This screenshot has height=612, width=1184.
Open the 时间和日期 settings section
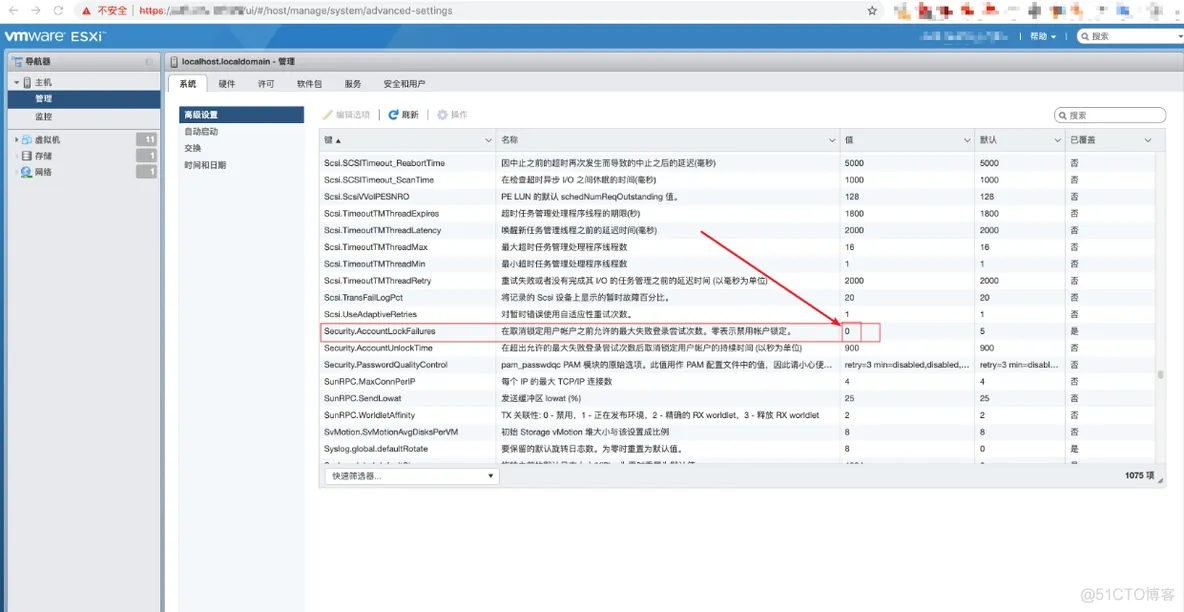point(205,165)
